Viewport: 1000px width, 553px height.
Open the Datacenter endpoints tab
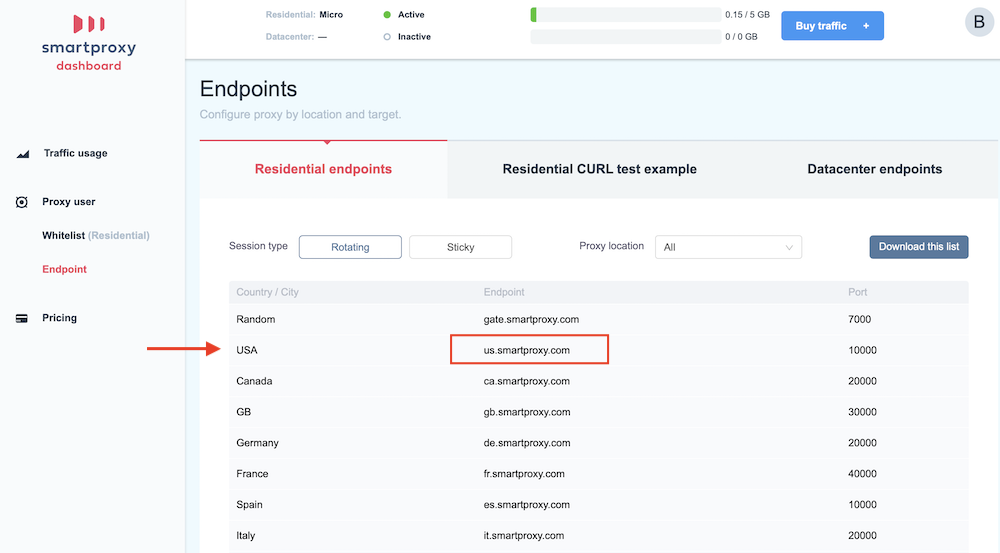coord(874,169)
